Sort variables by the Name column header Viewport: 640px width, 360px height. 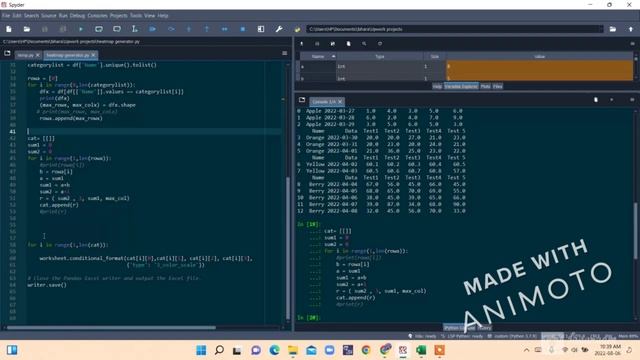pos(318,56)
